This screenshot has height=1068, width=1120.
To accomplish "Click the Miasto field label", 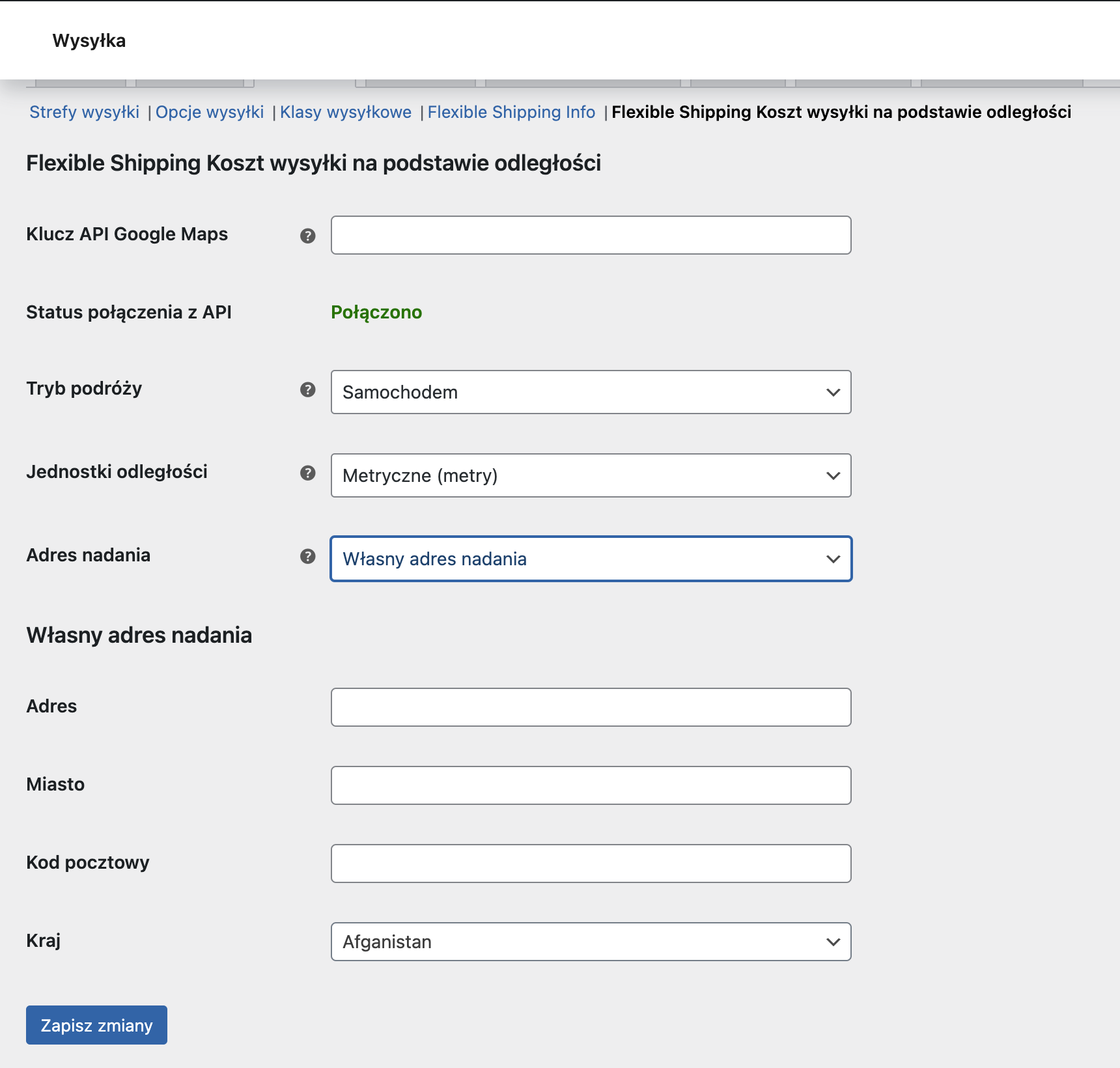I will click(55, 784).
